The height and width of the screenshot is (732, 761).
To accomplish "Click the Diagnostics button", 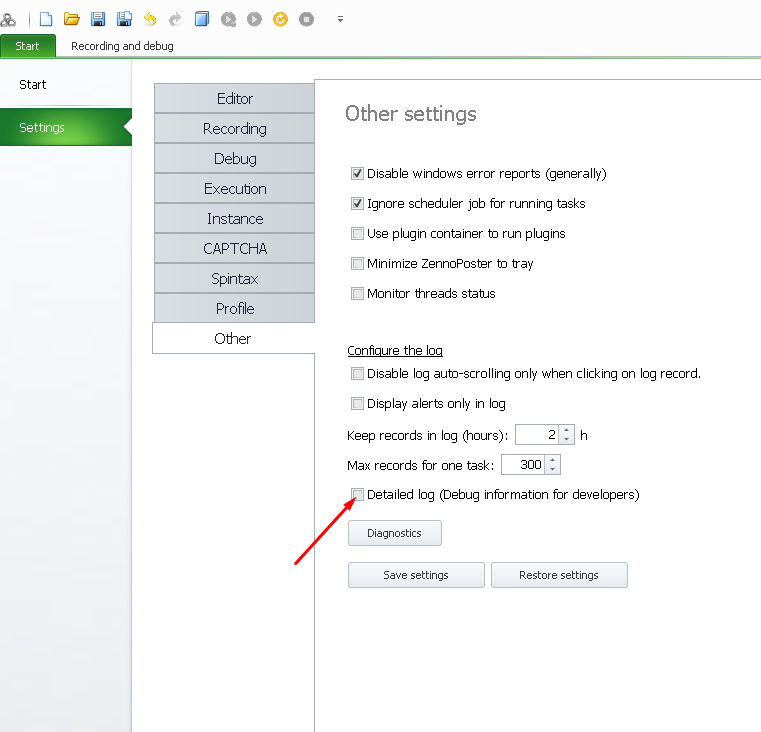I will 395,533.
